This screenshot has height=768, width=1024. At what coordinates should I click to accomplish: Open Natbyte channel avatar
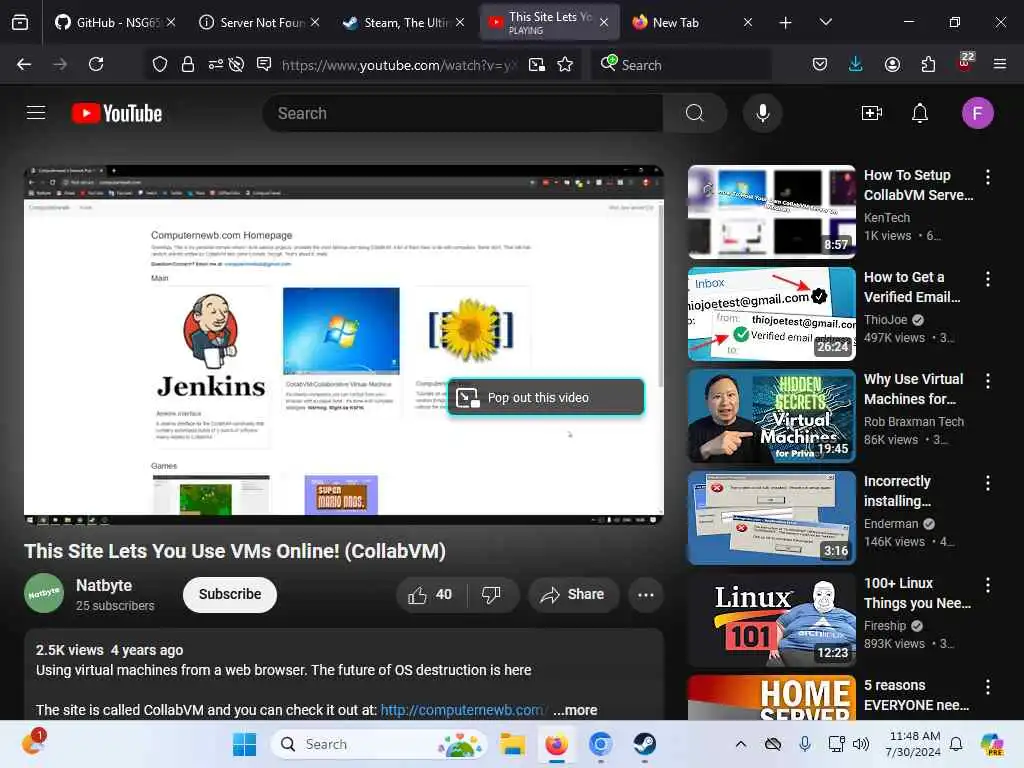[44, 593]
